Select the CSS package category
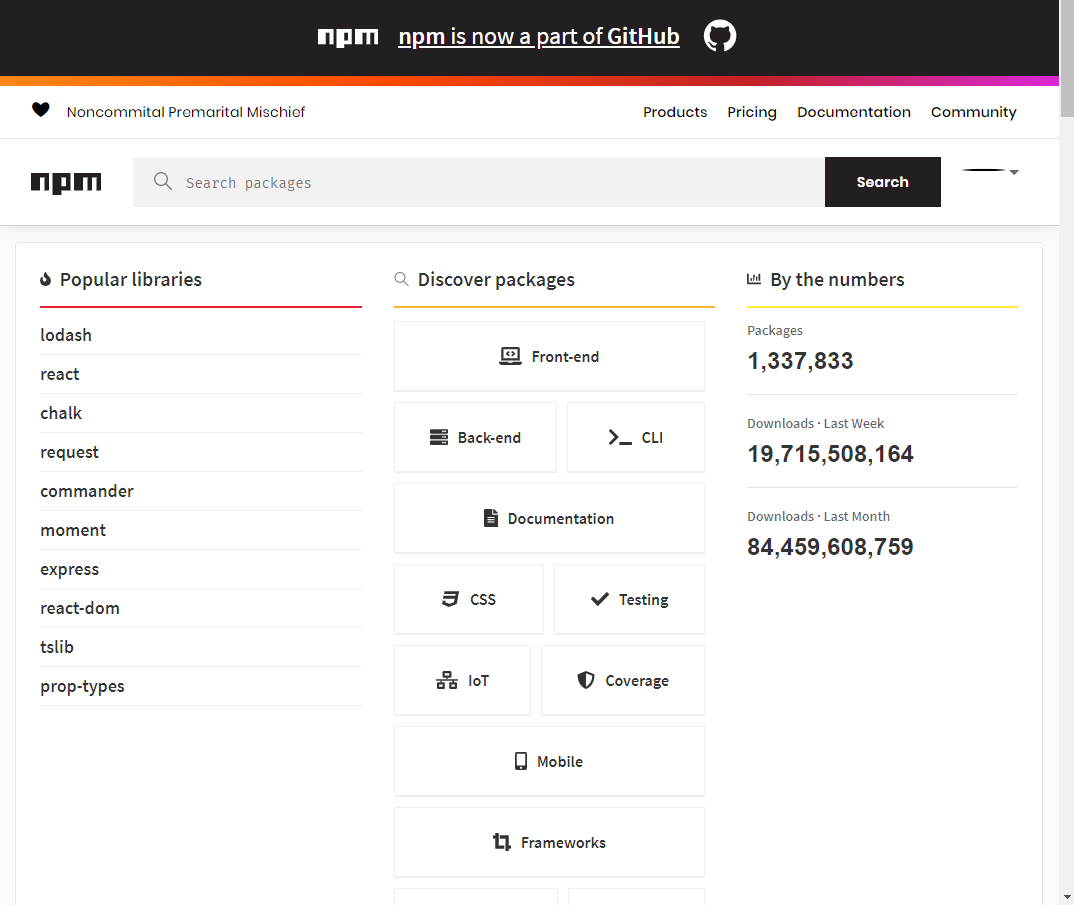1074x905 pixels. [x=469, y=599]
